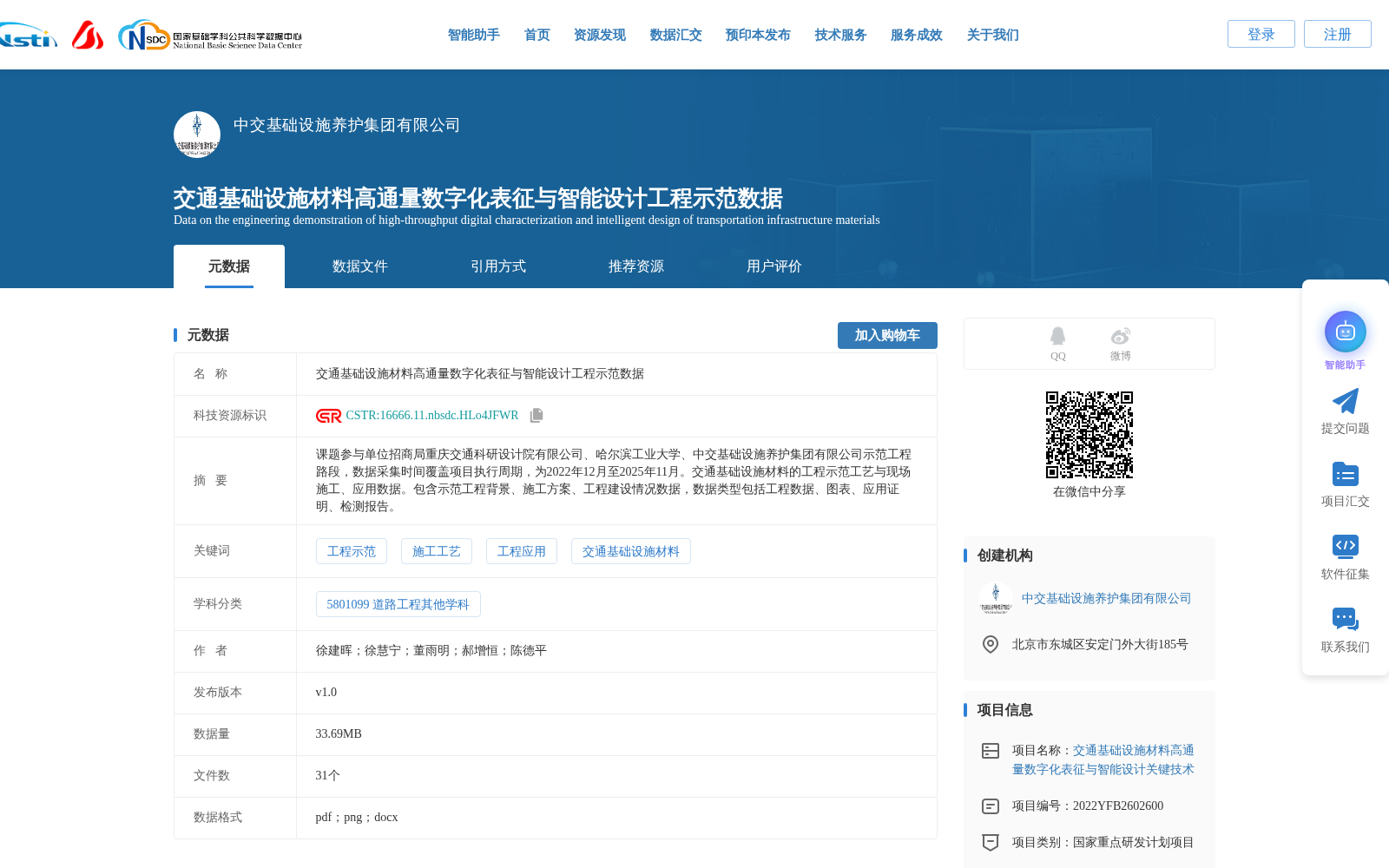Click the location pin icon by address
The image size is (1389, 868).
[991, 644]
